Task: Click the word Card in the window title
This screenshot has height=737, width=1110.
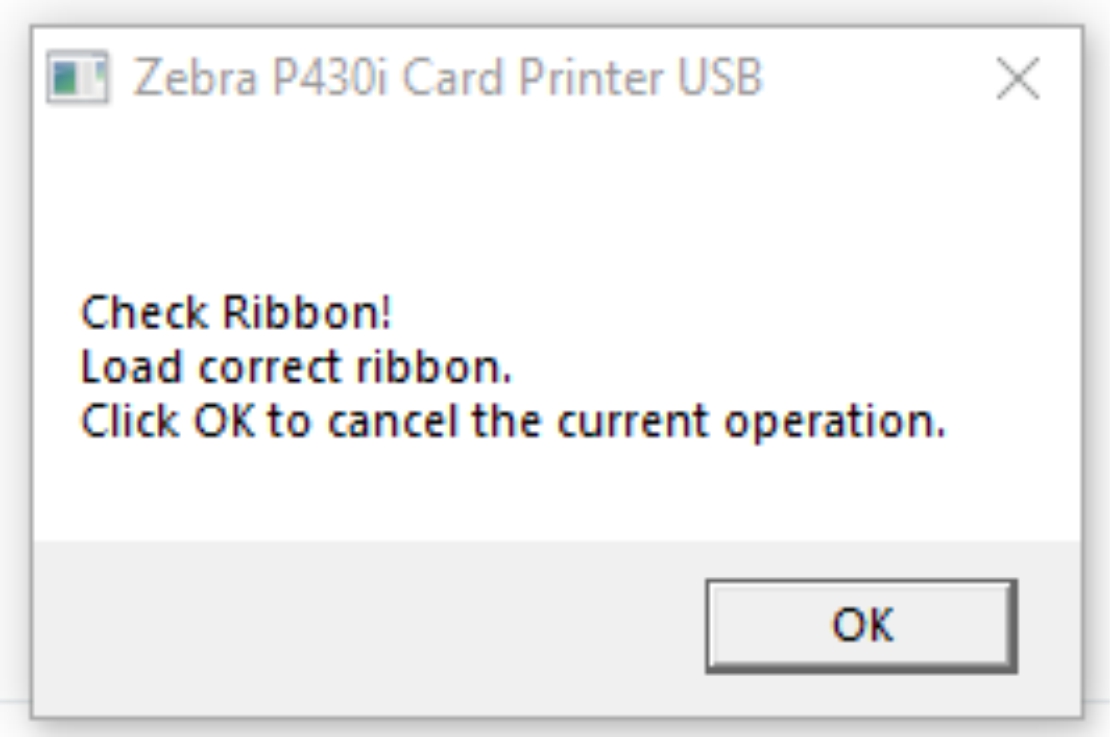Action: (454, 77)
